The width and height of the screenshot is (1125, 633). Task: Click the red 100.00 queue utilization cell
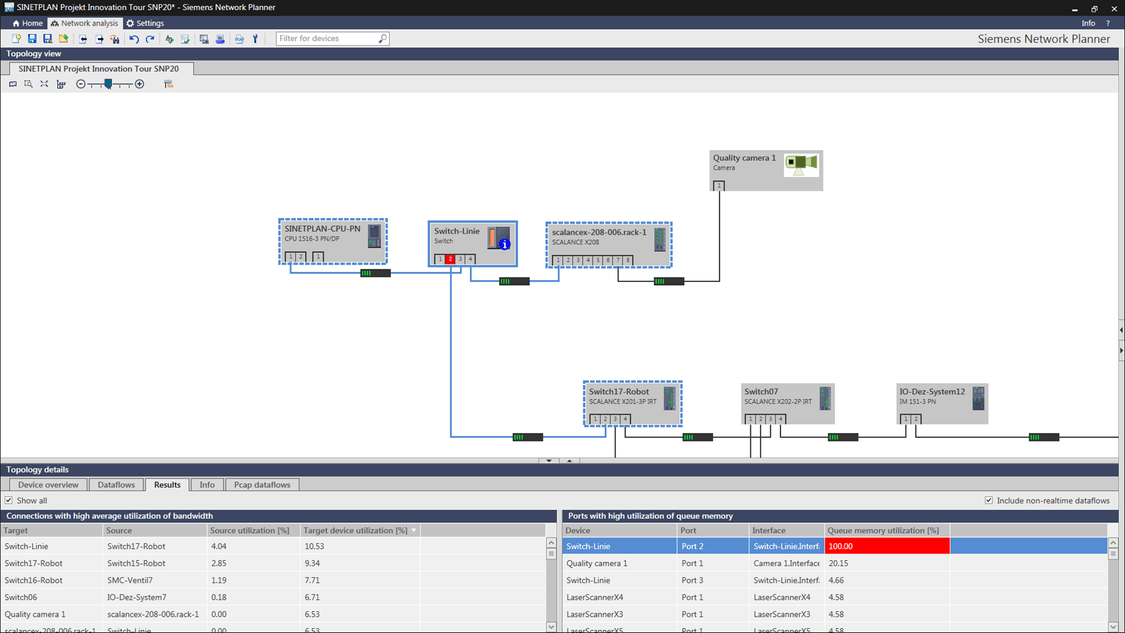[887, 546]
